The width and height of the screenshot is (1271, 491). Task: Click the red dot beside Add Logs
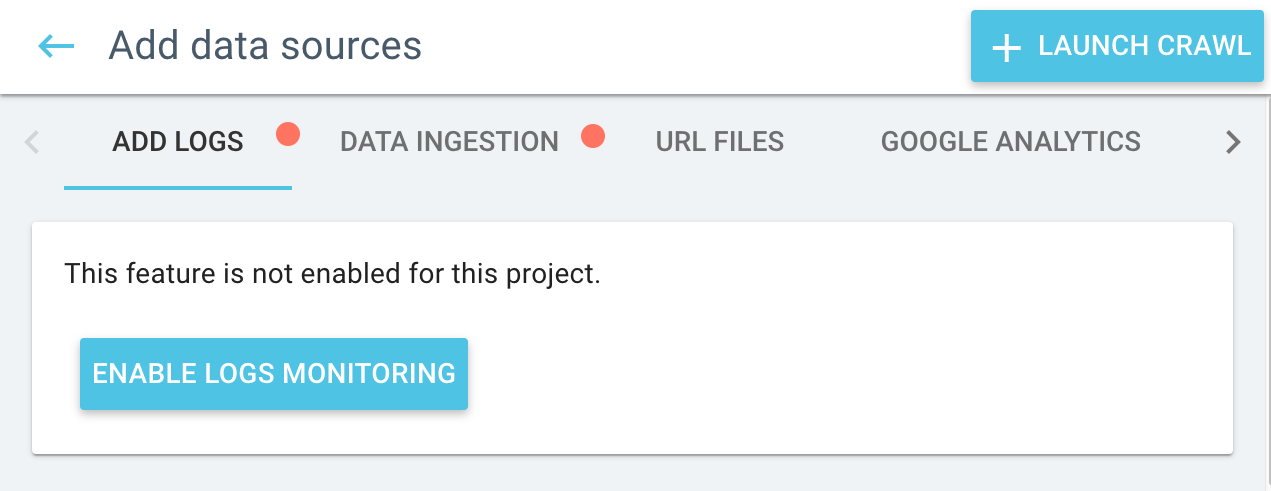pos(288,134)
